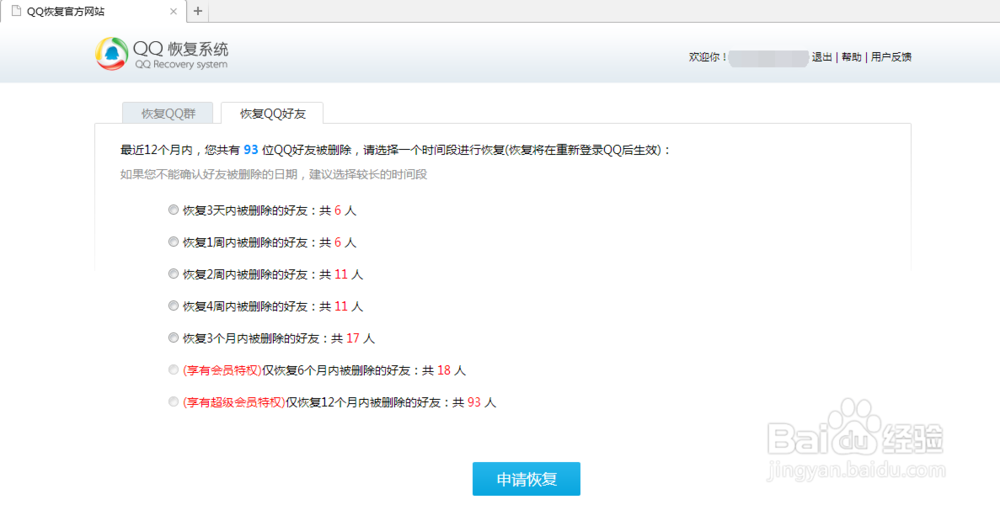The width and height of the screenshot is (1000, 505).
Task: Click the red (享有超级会员特权) label
Action: (234, 402)
